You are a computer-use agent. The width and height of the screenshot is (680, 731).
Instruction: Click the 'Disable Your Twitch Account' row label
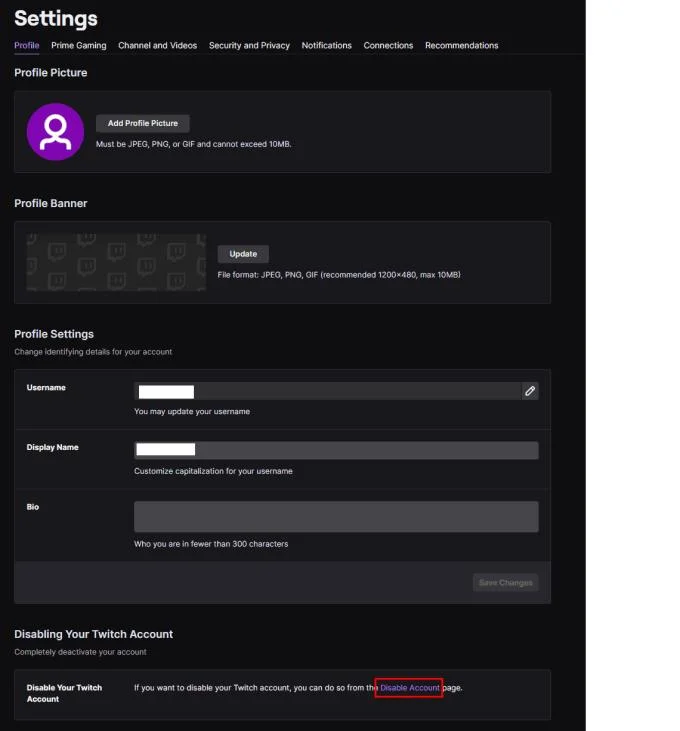64,693
